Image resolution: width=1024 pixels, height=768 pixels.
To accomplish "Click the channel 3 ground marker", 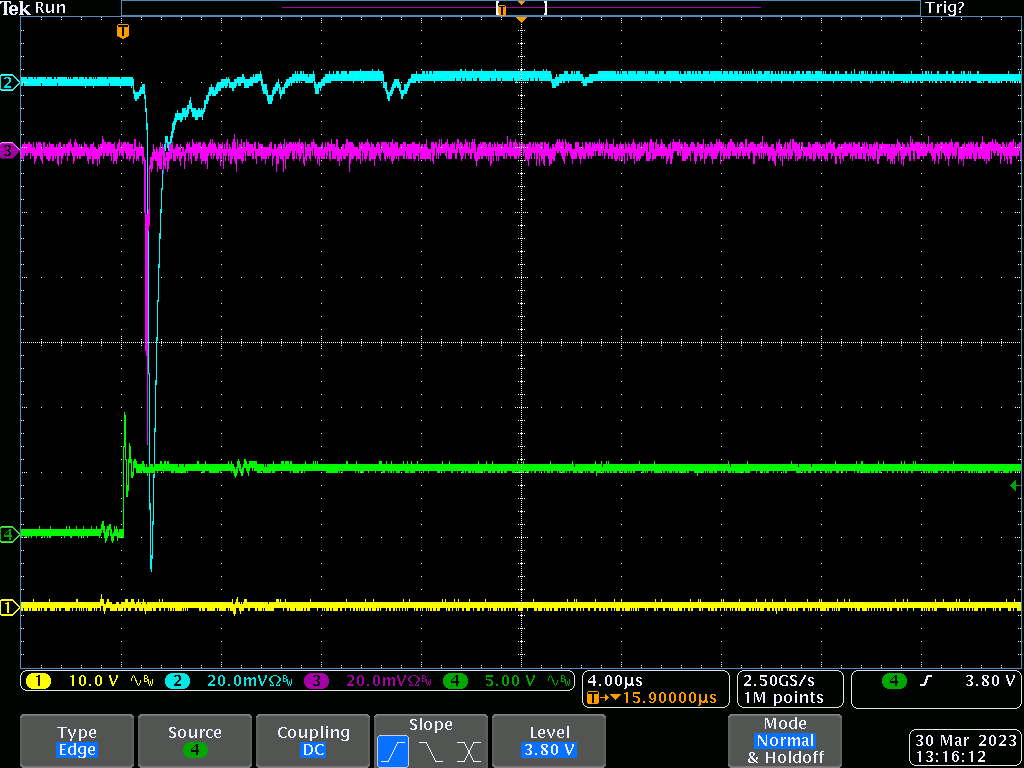I will point(9,151).
